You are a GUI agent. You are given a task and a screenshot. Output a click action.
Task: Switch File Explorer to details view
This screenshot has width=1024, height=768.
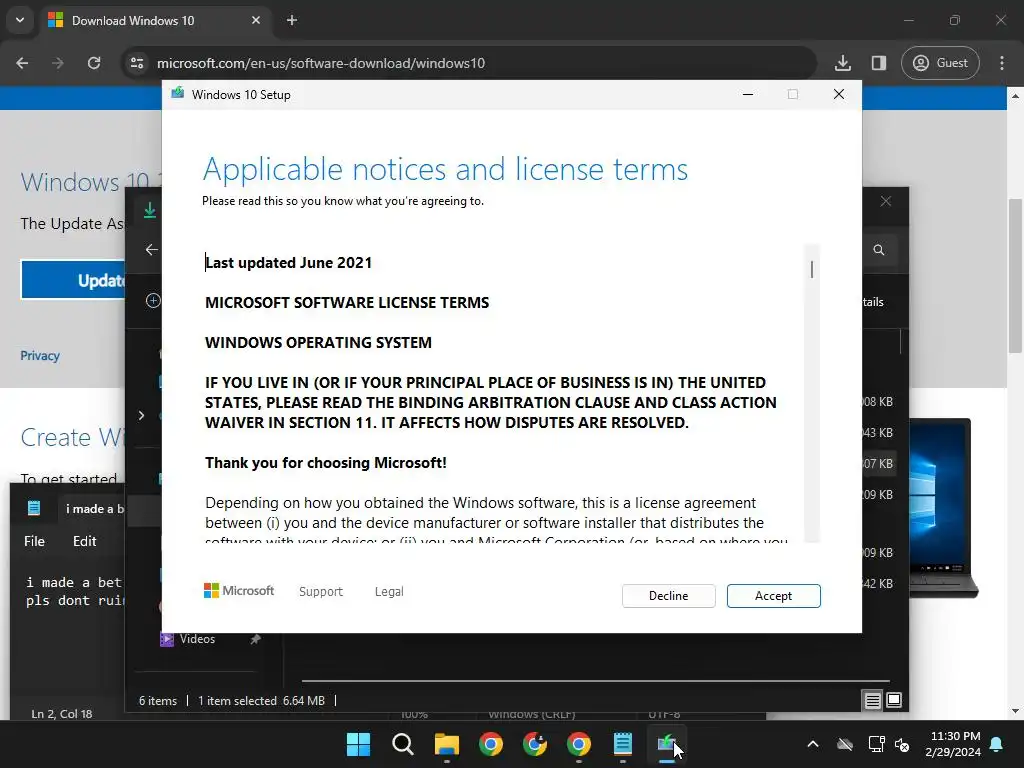(x=872, y=701)
